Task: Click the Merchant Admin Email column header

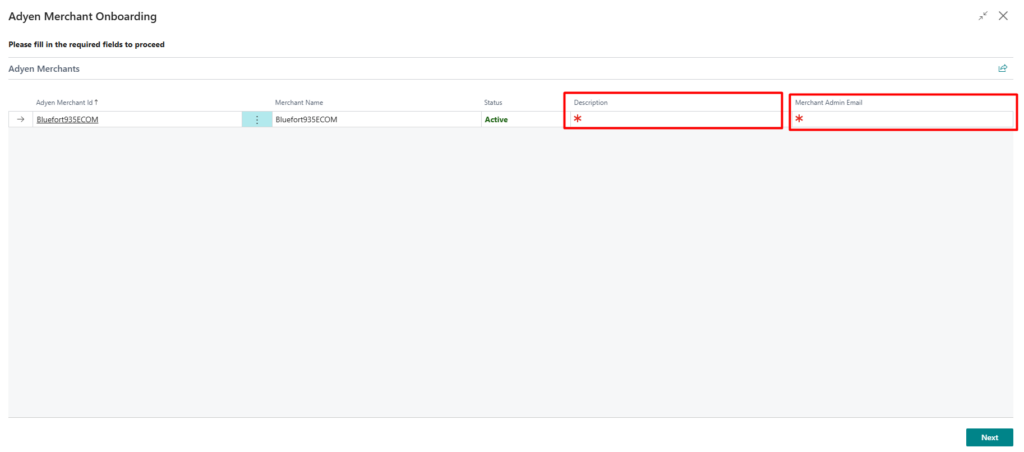Action: 828,102
